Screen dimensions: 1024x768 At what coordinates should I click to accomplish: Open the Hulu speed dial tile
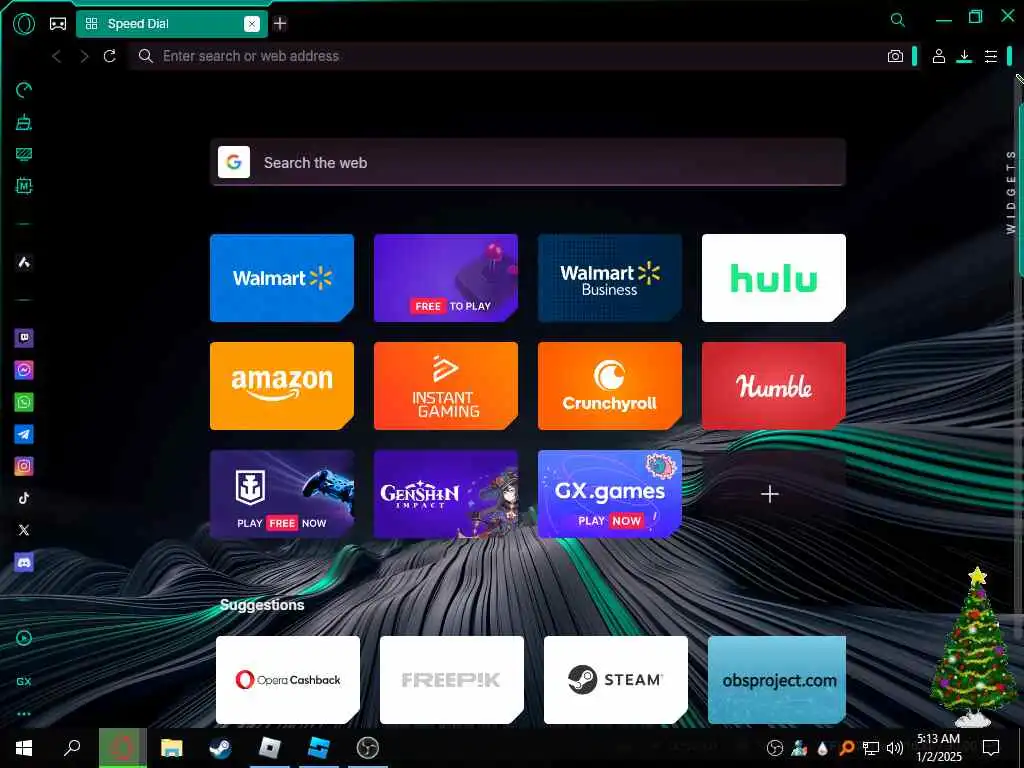[x=773, y=278]
